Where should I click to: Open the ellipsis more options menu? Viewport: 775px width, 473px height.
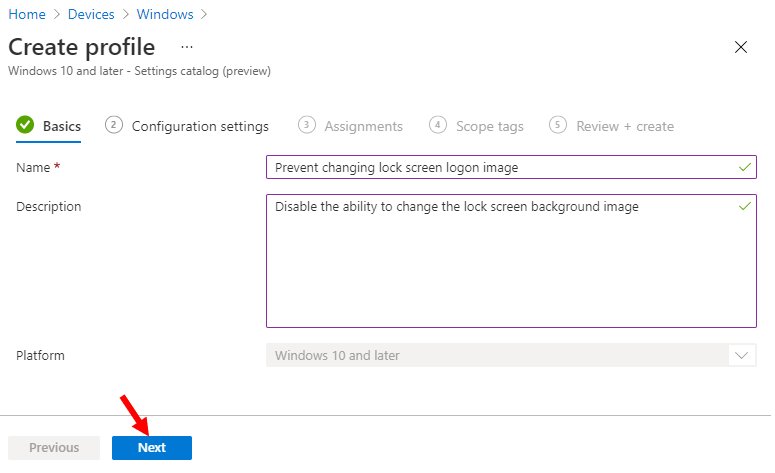(186, 47)
